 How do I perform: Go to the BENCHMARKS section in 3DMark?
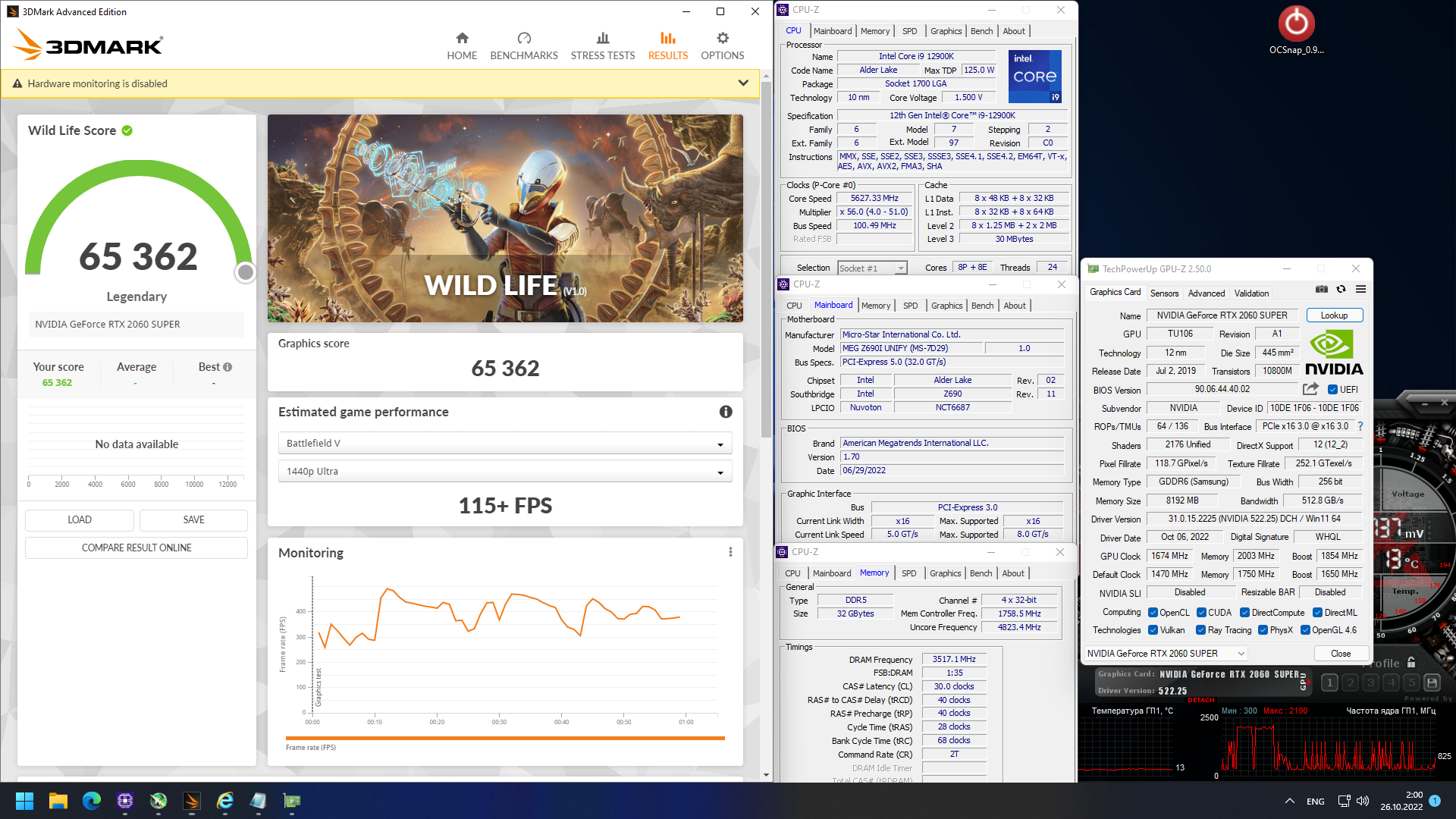[524, 46]
